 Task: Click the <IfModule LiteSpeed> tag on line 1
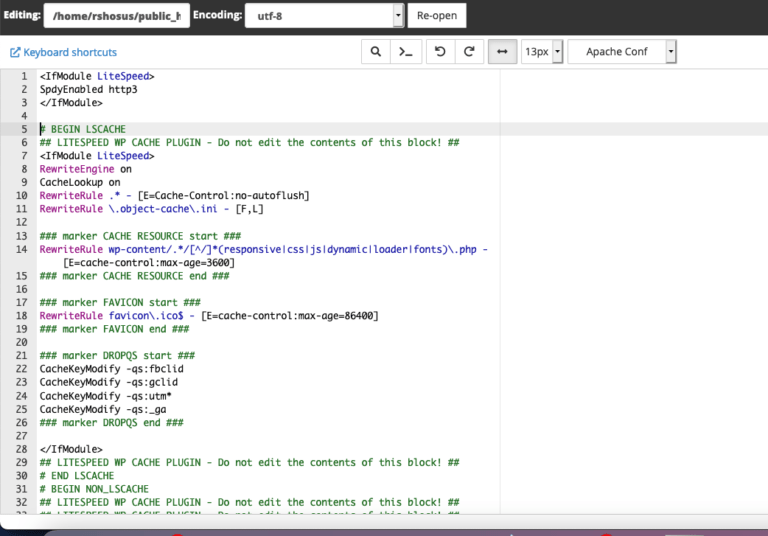pyautogui.click(x=97, y=76)
